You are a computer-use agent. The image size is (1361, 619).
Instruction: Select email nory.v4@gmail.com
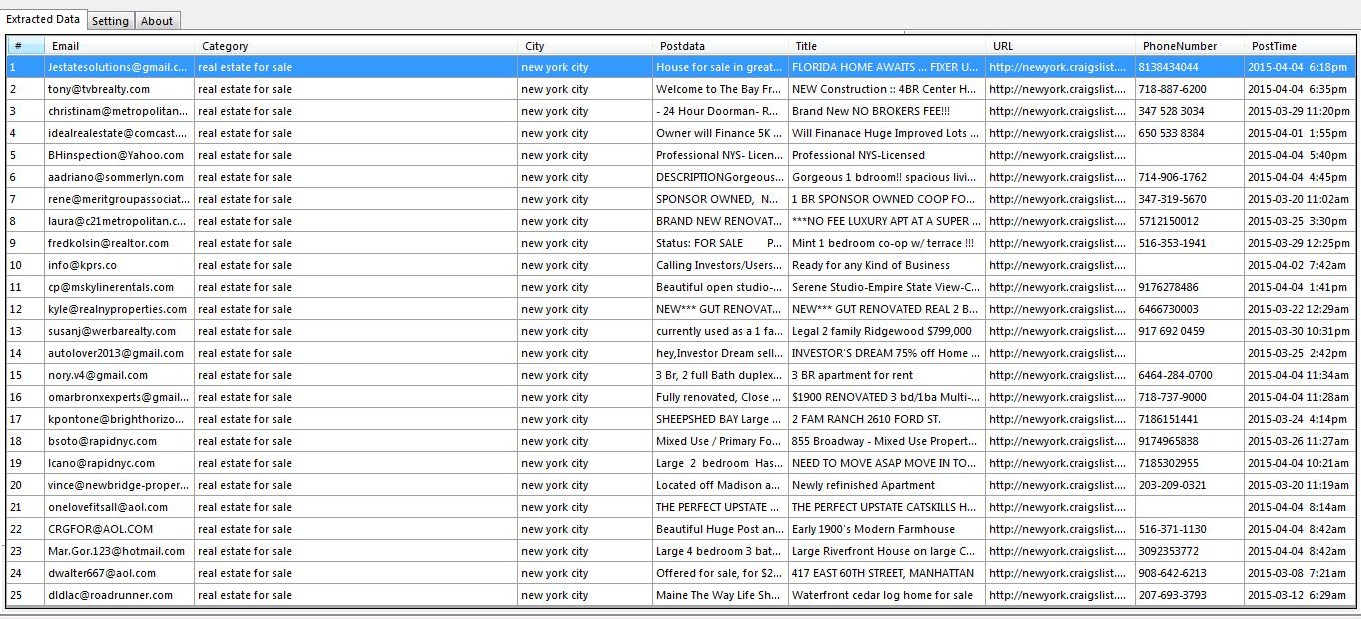coord(98,375)
